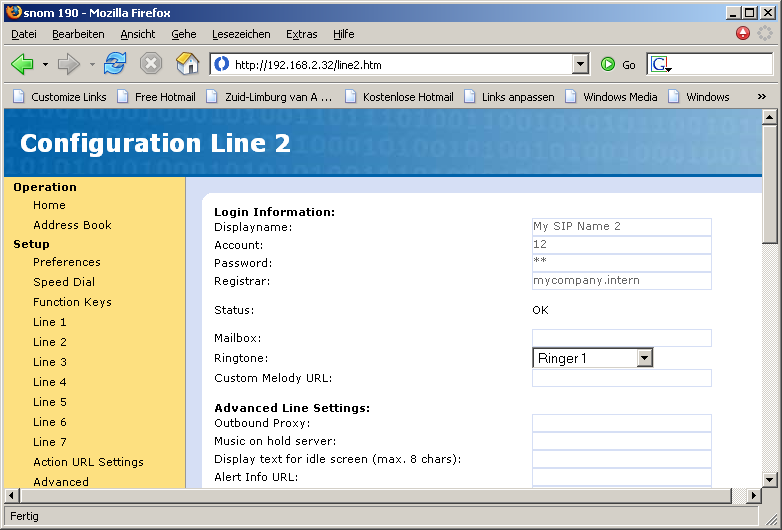Click the green Back arrow button
The image size is (782, 530).
22,64
